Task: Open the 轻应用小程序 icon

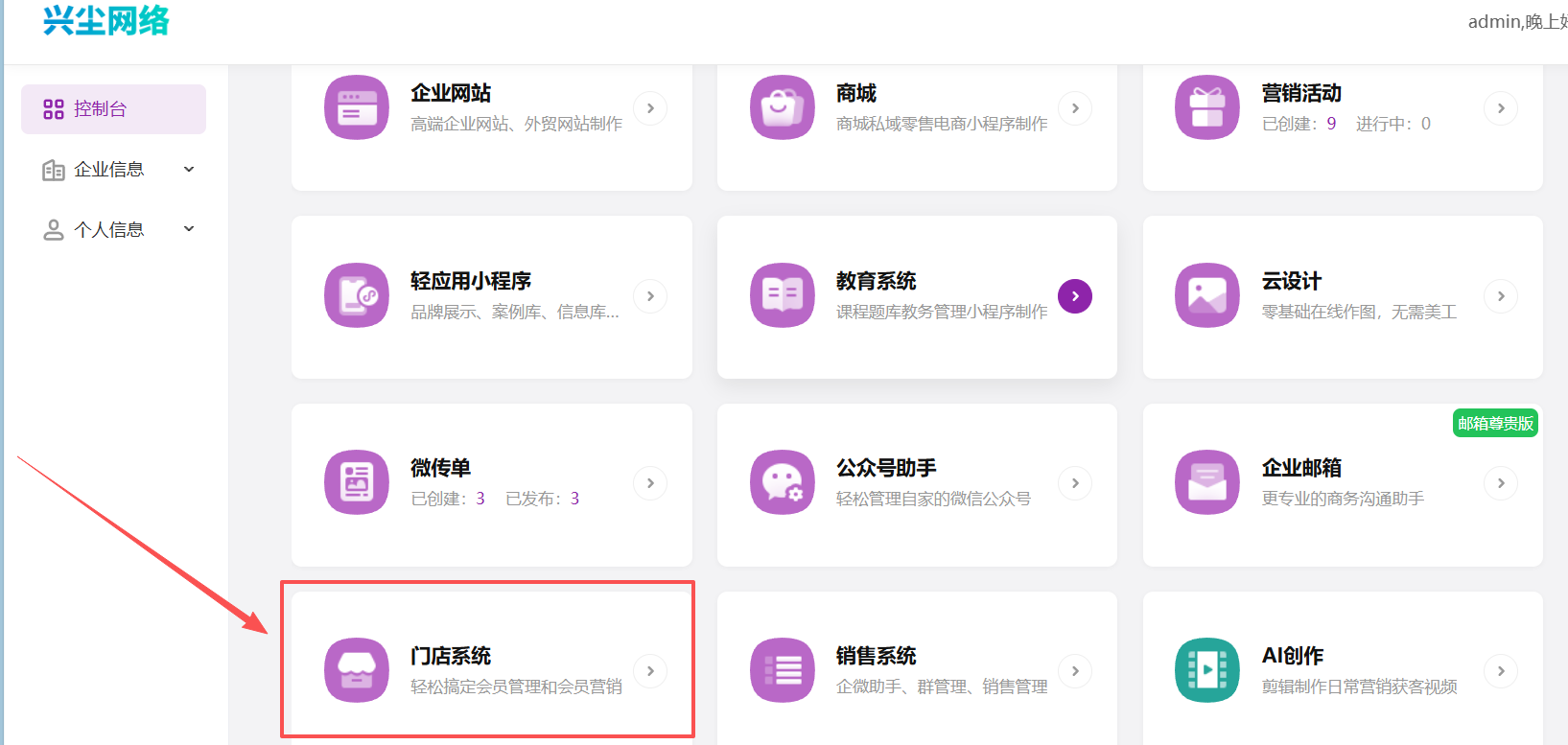Action: coord(357,295)
